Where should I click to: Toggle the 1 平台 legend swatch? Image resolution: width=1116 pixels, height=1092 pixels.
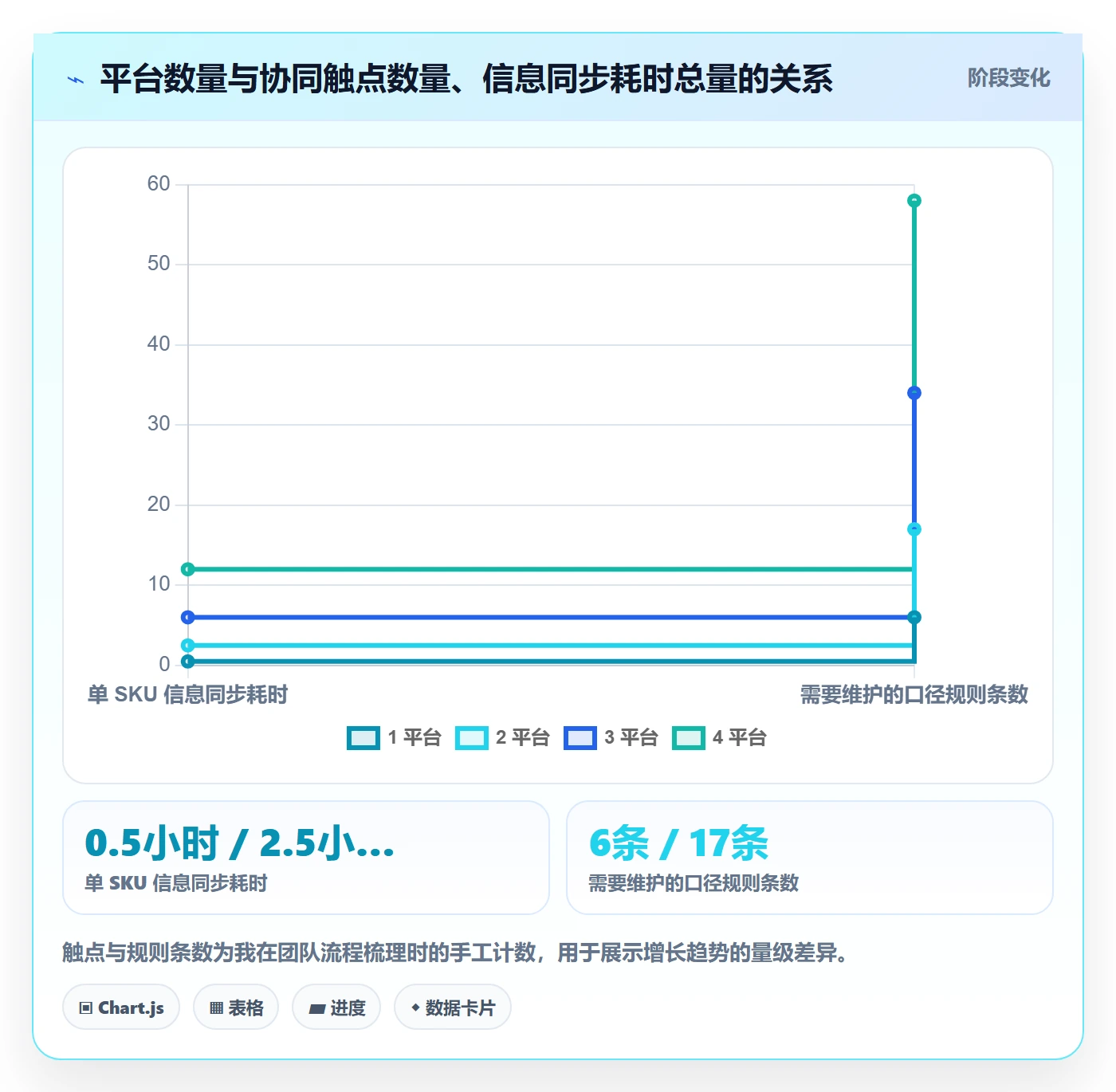point(363,738)
